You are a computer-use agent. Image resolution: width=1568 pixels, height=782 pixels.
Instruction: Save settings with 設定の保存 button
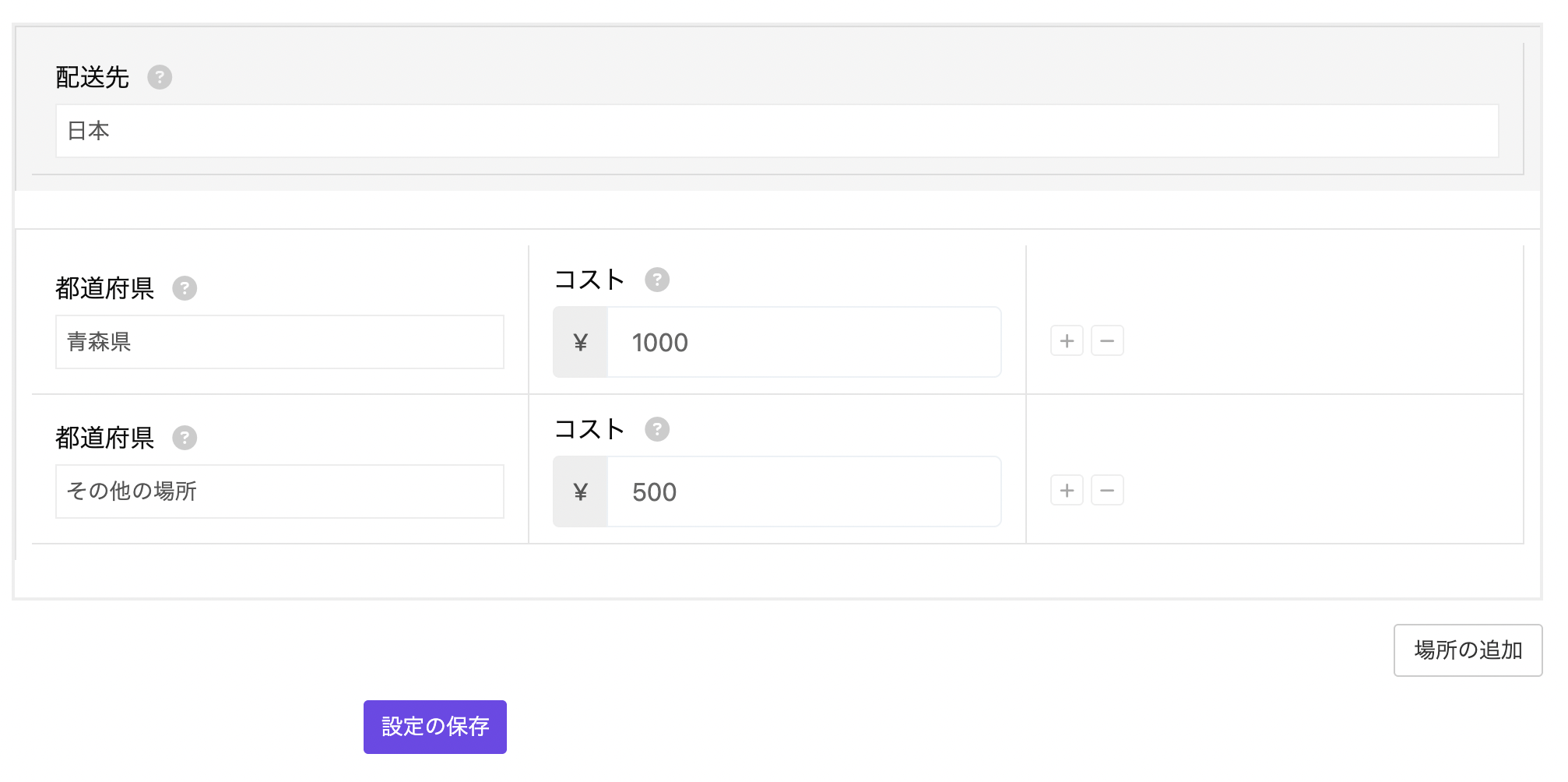[x=434, y=727]
